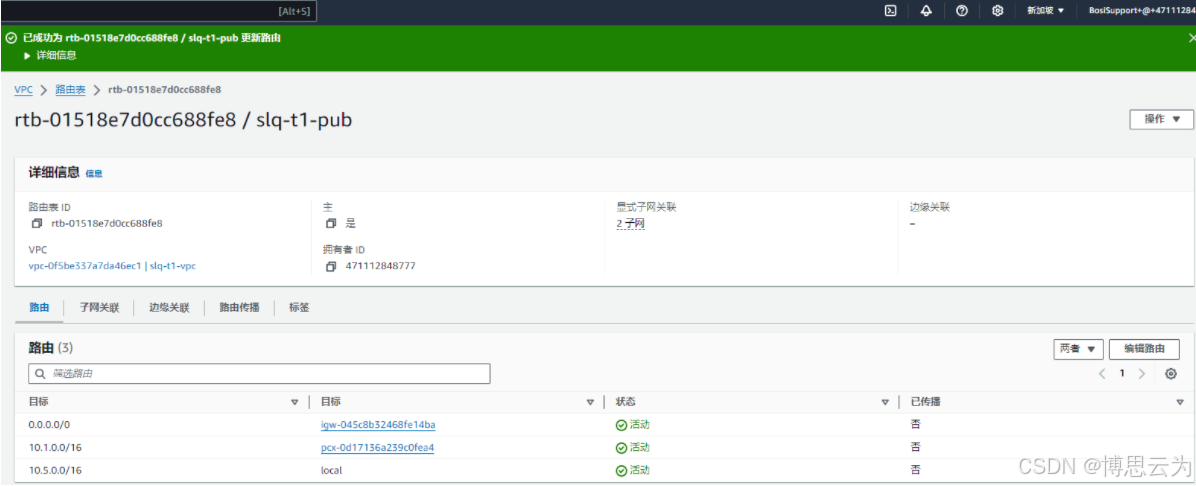Viewport: 1196px width, 486px height.
Task: Click owner ID value 471112848777
Action: pyautogui.click(x=380, y=266)
